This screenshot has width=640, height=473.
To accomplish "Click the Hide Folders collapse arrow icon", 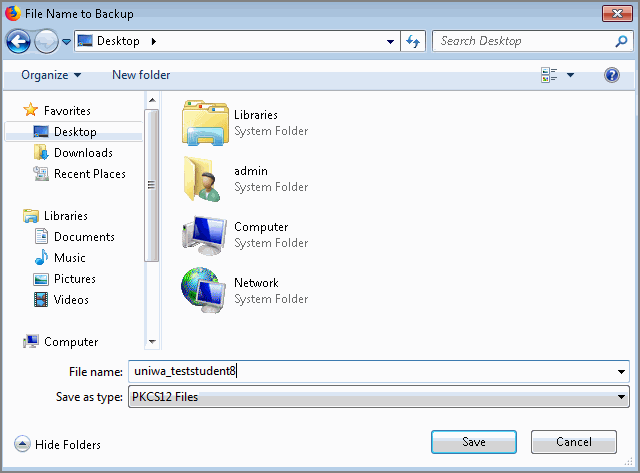I will coord(22,444).
